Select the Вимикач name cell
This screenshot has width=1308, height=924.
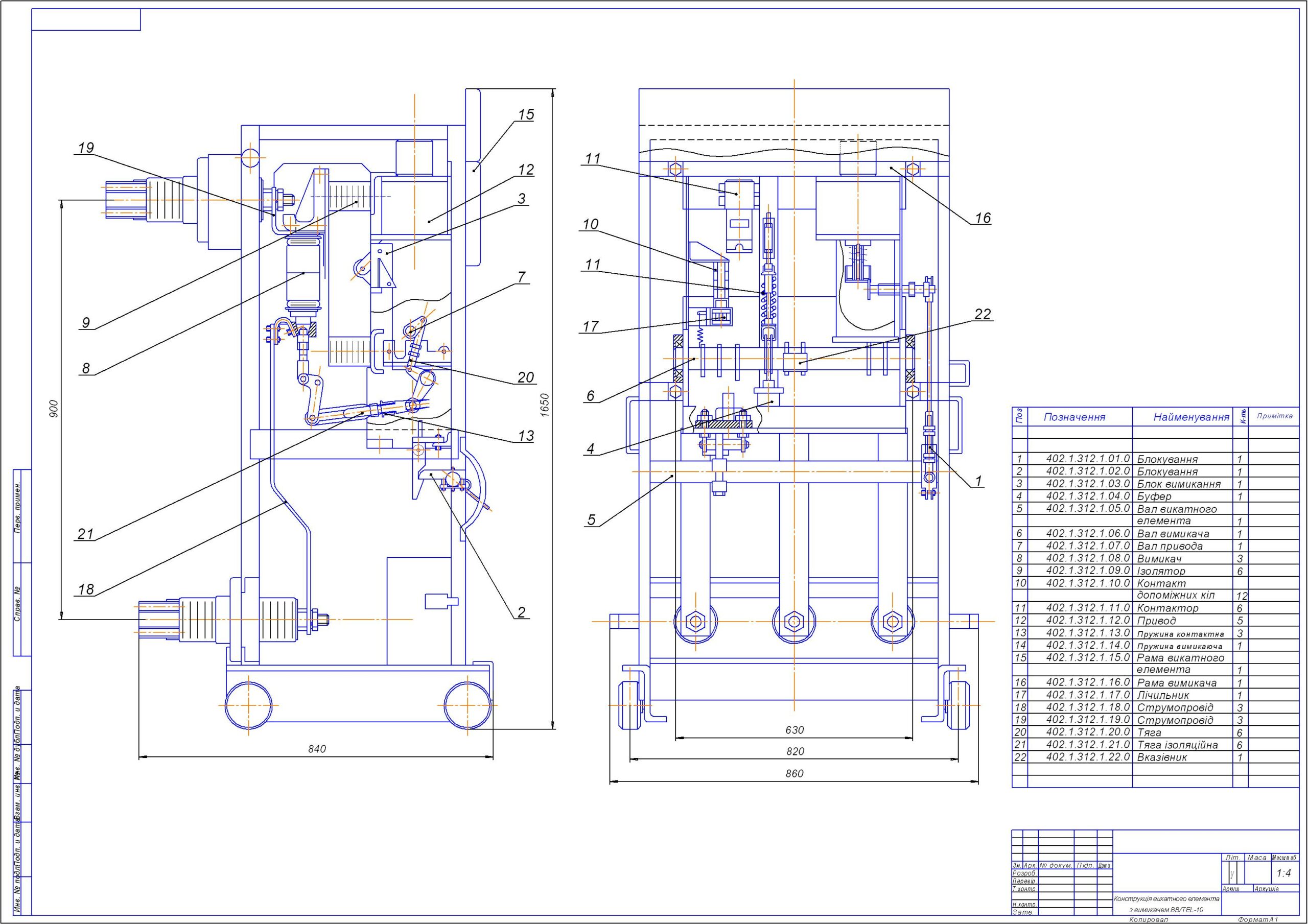pyautogui.click(x=1159, y=558)
